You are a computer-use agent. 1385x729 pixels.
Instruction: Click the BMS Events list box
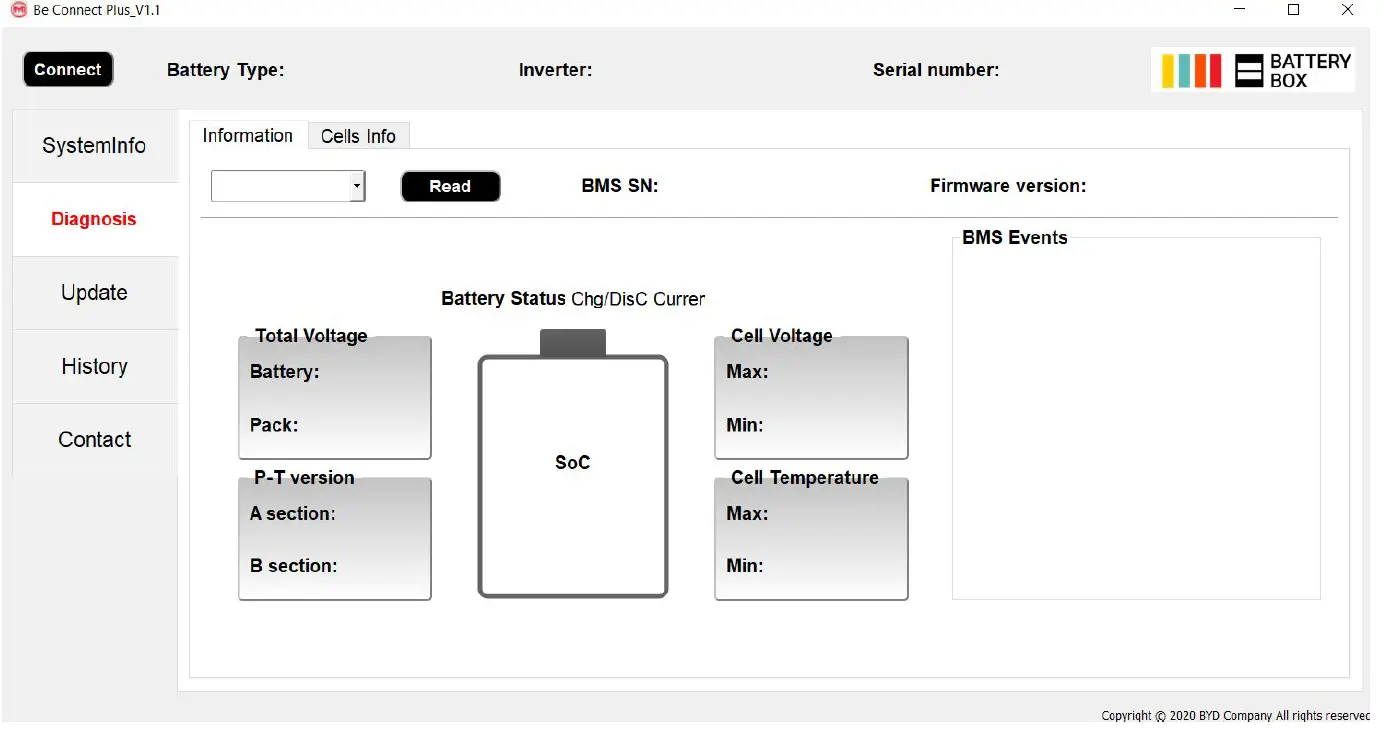(1135, 420)
